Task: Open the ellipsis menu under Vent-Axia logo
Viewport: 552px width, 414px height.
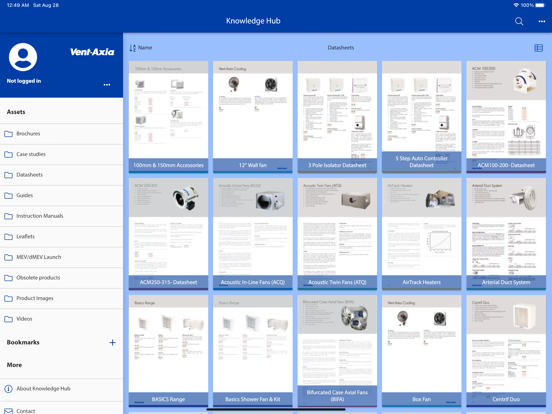Action: pos(107,85)
